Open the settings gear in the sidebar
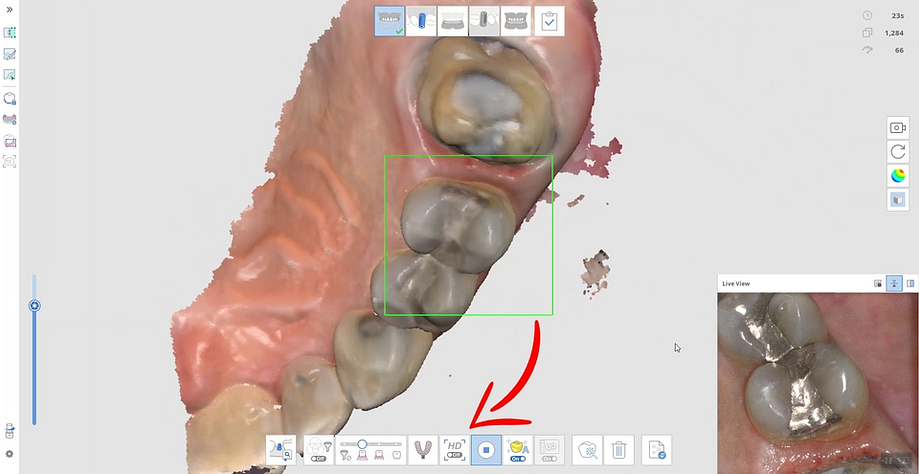 tap(10, 454)
